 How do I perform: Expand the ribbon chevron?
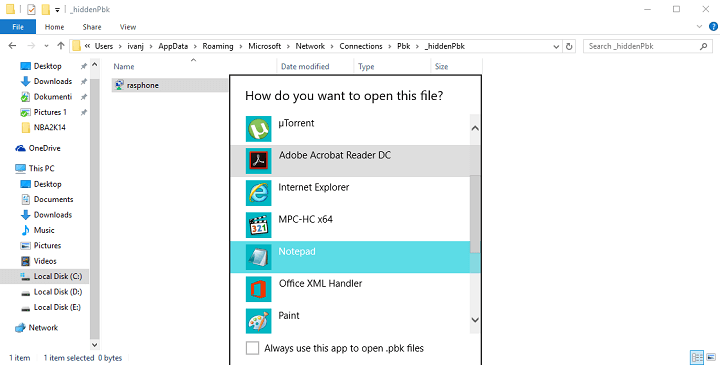(x=699, y=27)
